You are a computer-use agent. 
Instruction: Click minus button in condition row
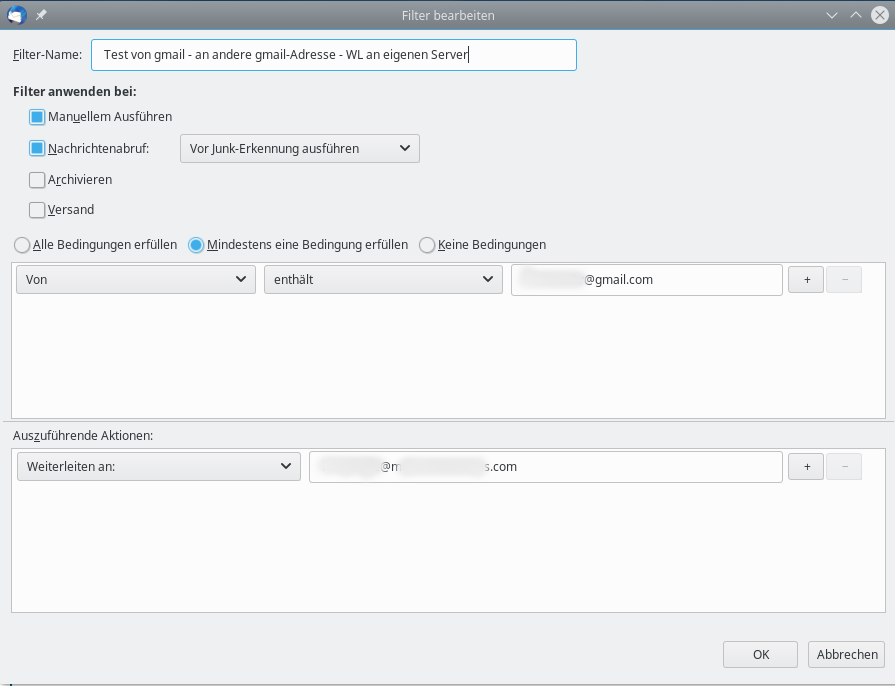(844, 280)
